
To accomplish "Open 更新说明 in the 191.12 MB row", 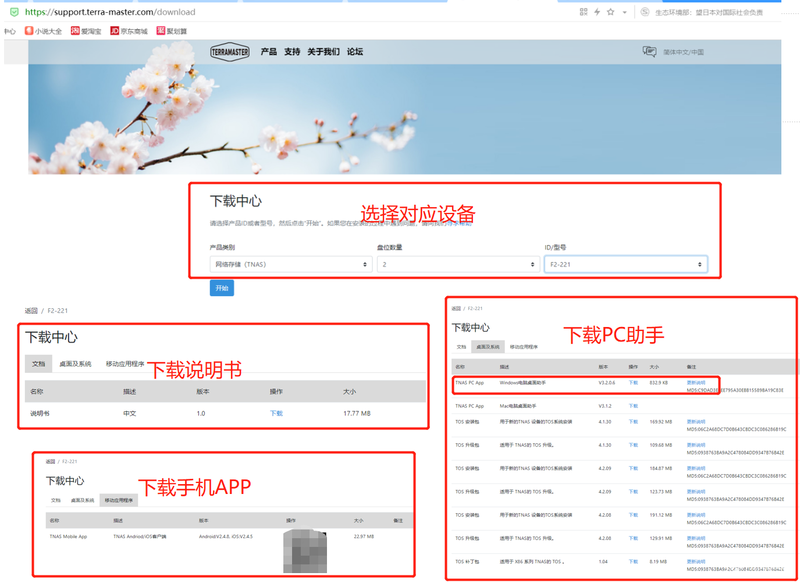I will [x=696, y=515].
